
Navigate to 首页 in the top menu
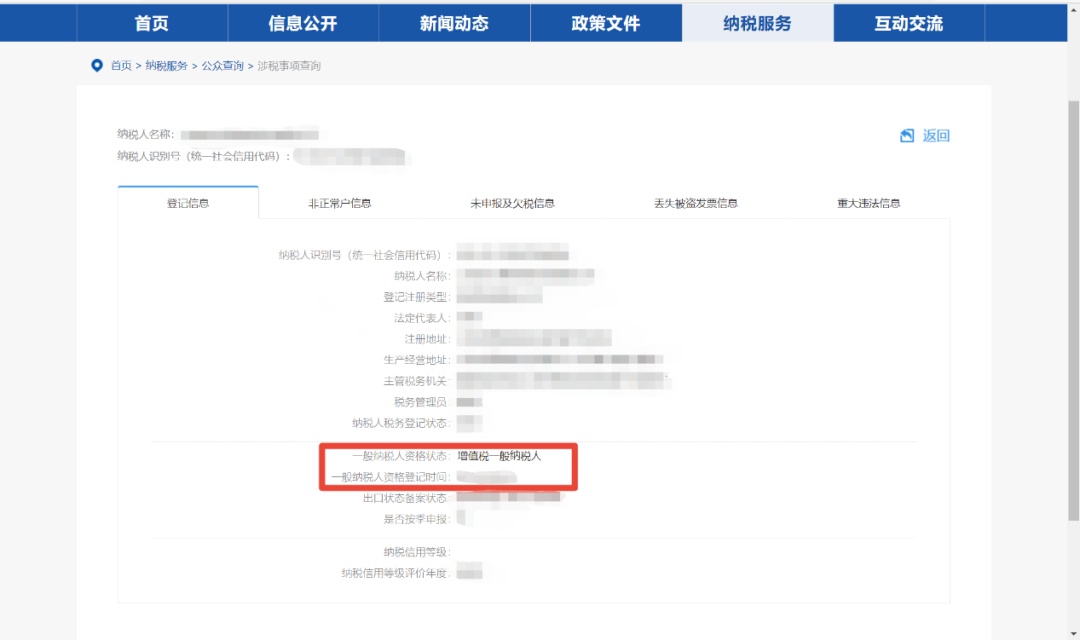pos(150,23)
